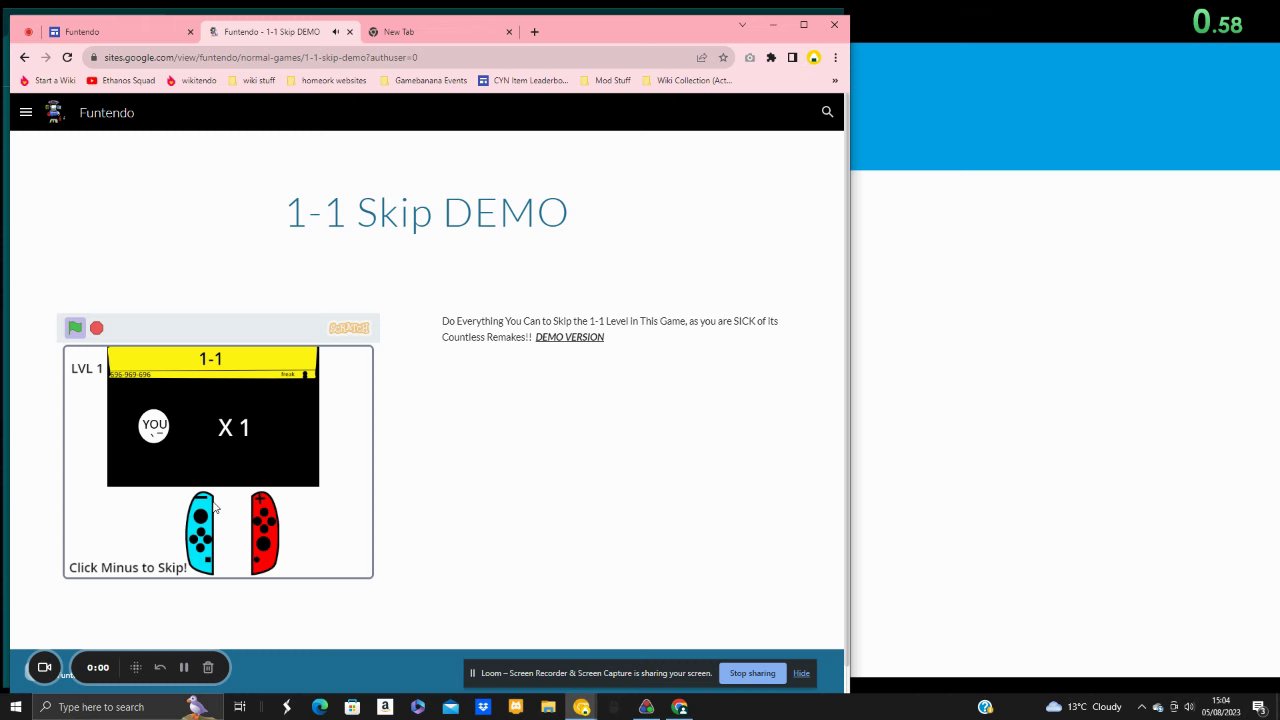Expand the hidden bookmarks overflow chevron

coord(835,81)
